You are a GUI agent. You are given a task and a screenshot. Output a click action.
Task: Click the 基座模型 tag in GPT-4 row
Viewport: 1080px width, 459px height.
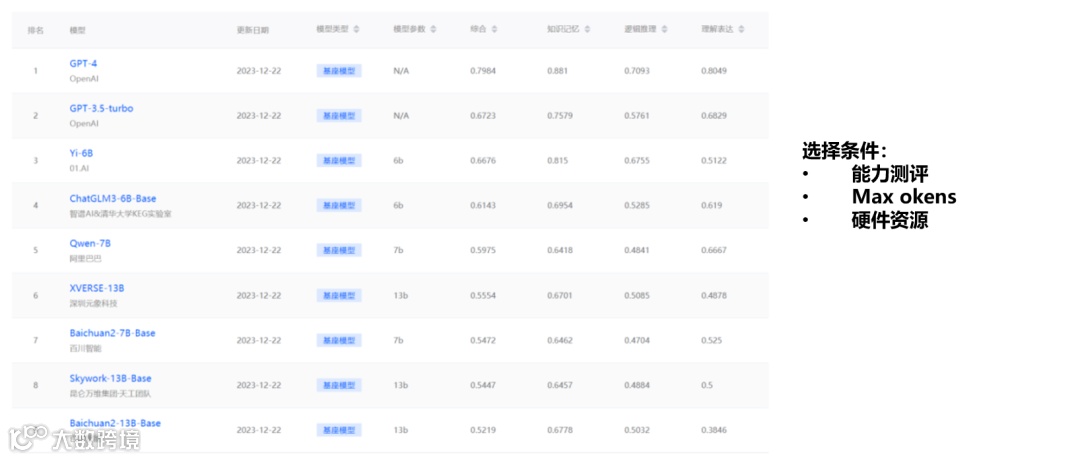pos(340,71)
